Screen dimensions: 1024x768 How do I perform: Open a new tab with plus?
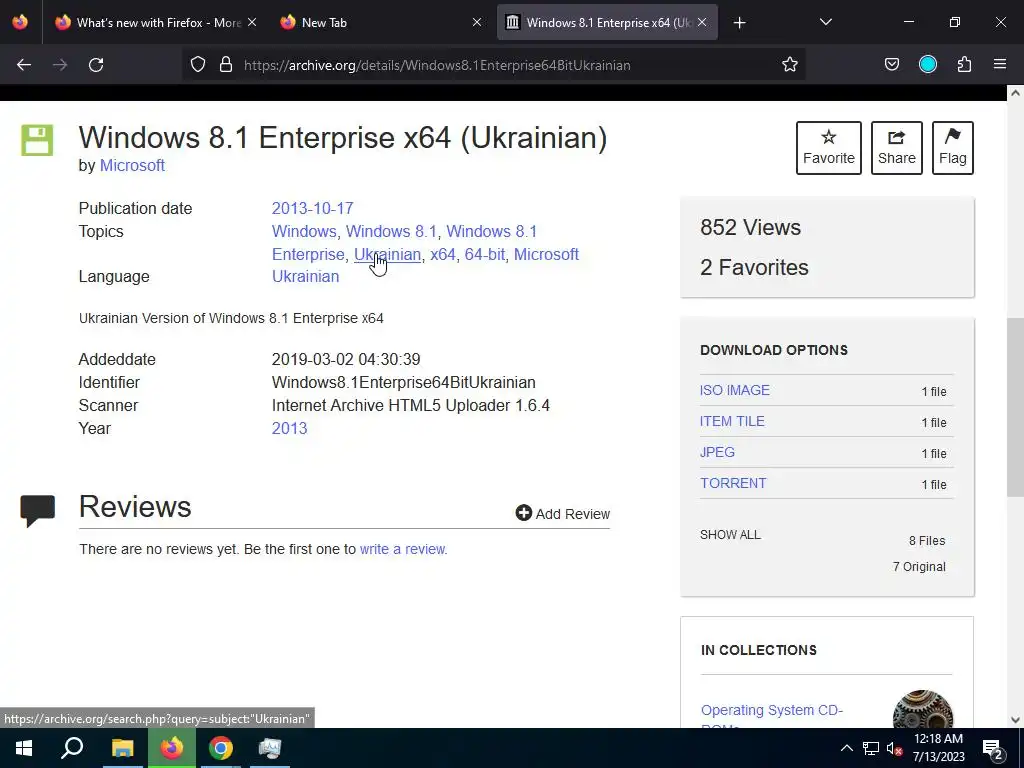tap(739, 23)
